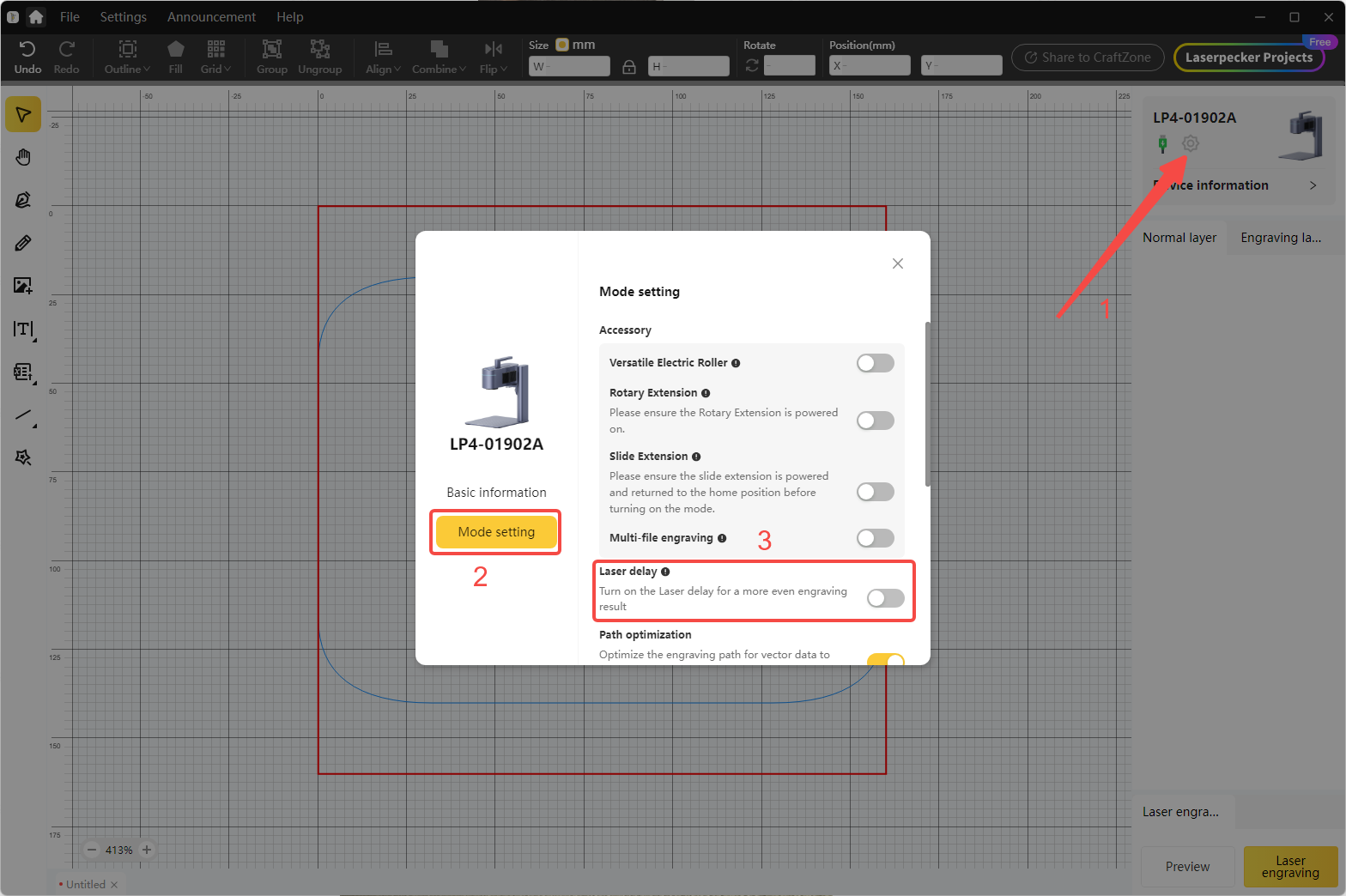Select the text tool
1346x896 pixels.
[x=23, y=329]
